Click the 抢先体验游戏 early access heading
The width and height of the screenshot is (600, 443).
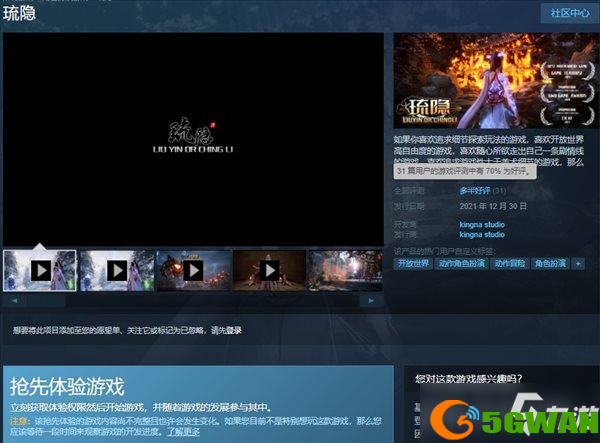pyautogui.click(x=67, y=386)
